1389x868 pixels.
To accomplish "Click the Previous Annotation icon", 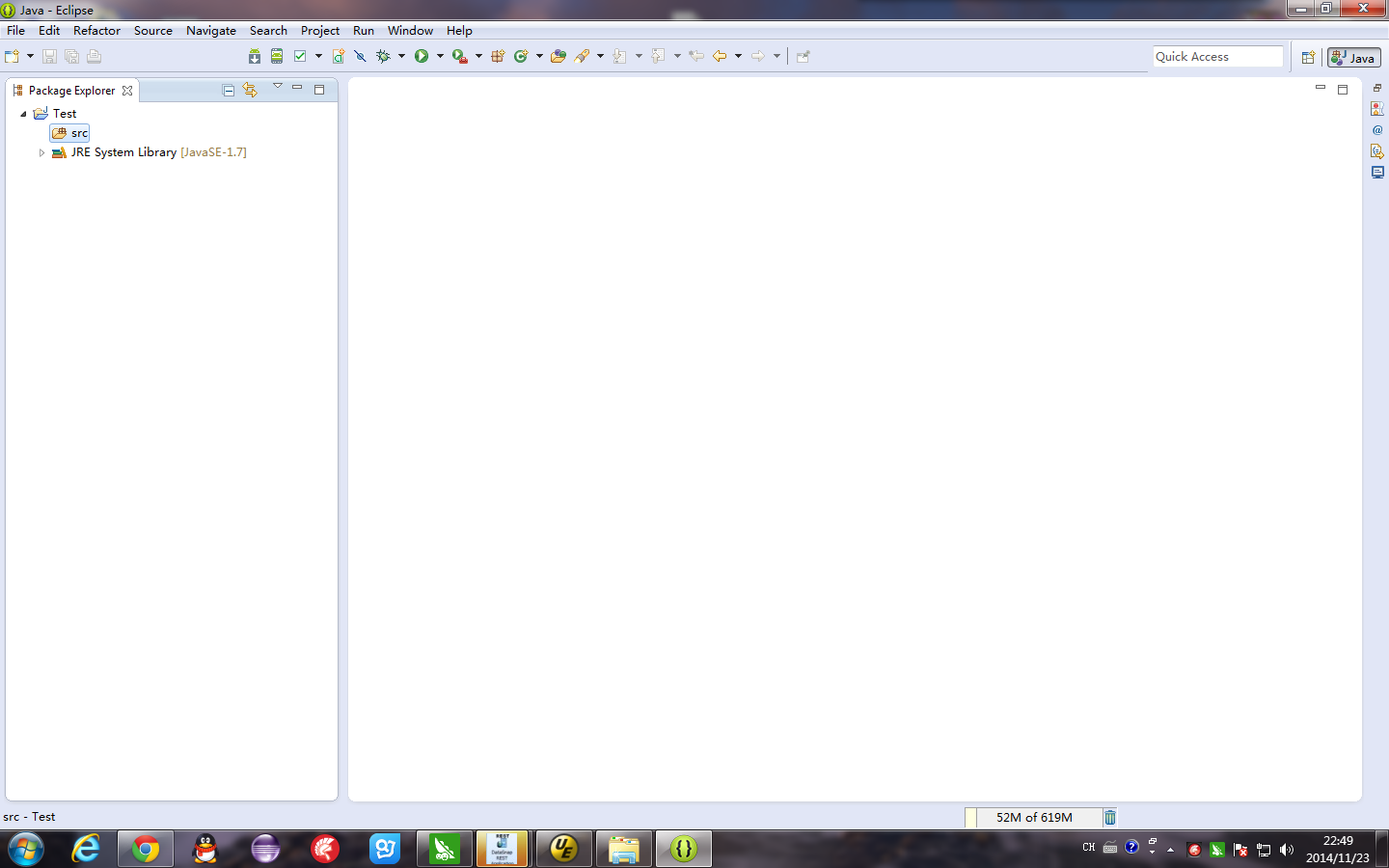I will click(658, 56).
